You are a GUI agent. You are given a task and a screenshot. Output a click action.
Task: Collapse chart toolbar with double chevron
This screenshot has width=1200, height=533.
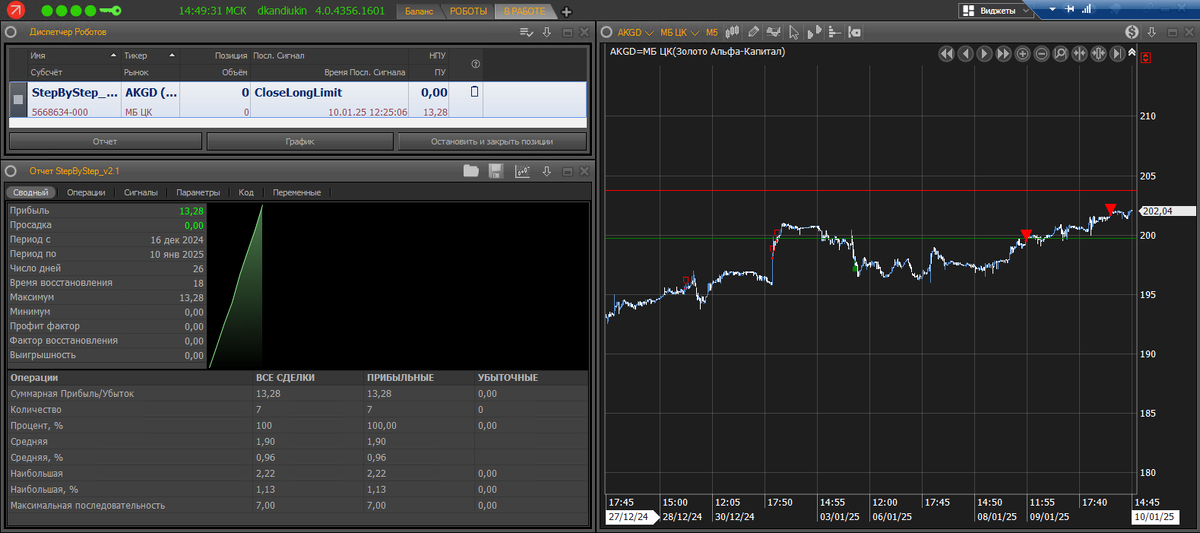[1132, 52]
